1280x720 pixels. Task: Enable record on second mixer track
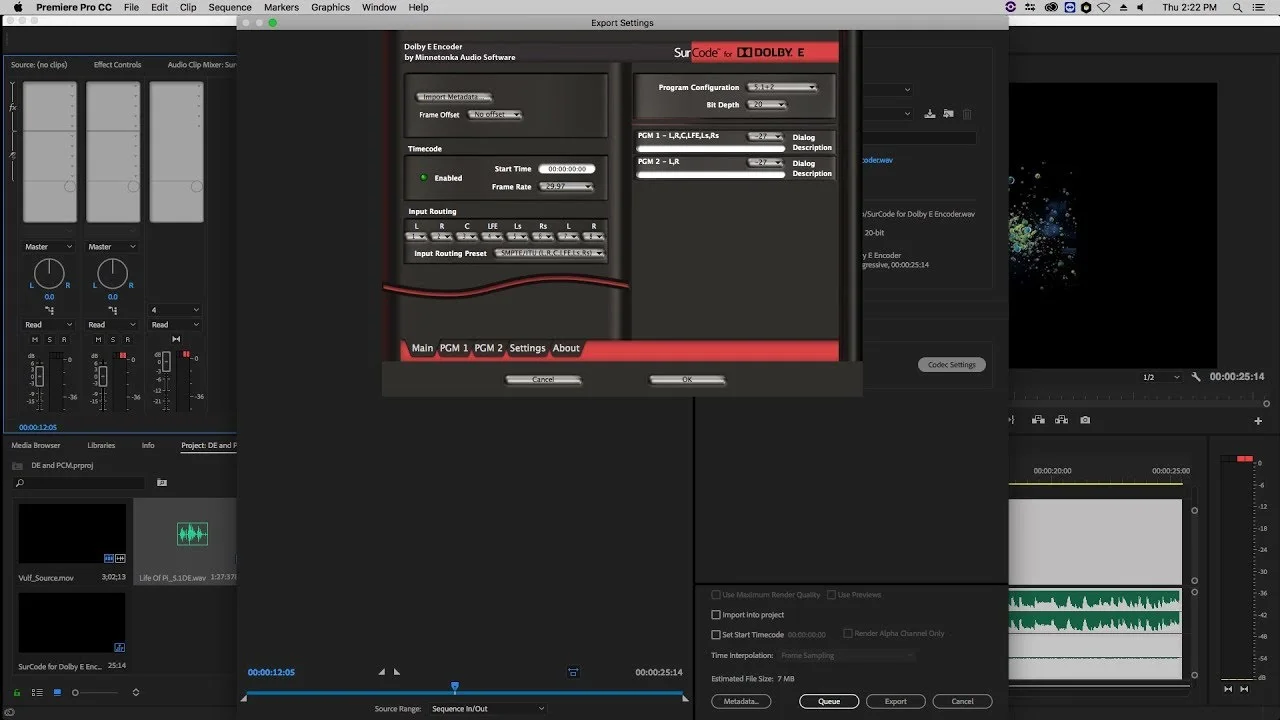coord(127,340)
